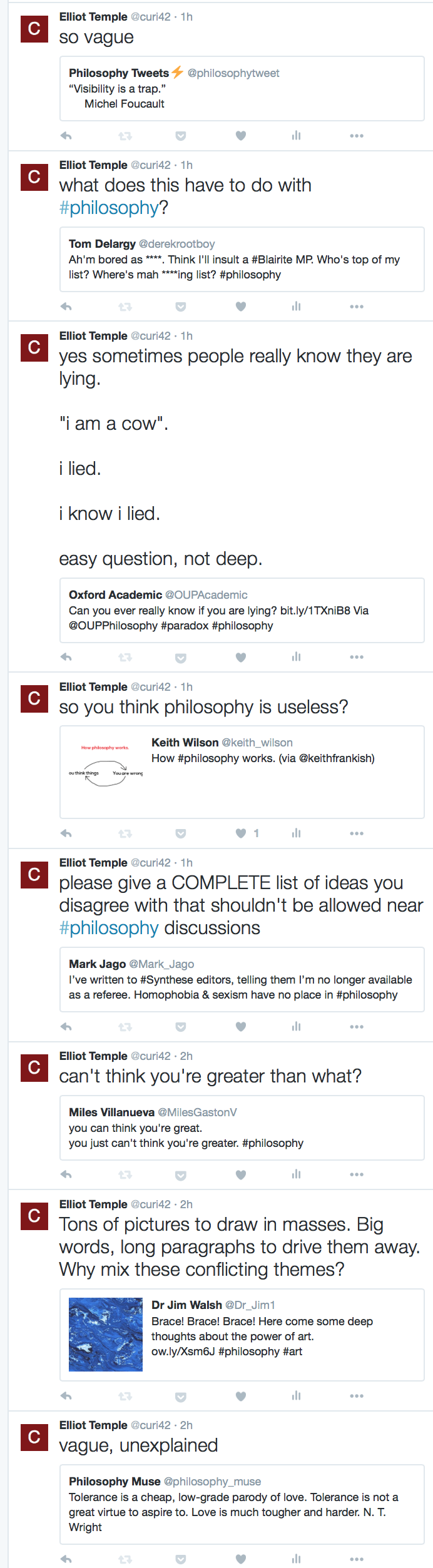Retweet the "so vague" tweet
Viewport: 433px width, 1568px height.
tap(125, 136)
